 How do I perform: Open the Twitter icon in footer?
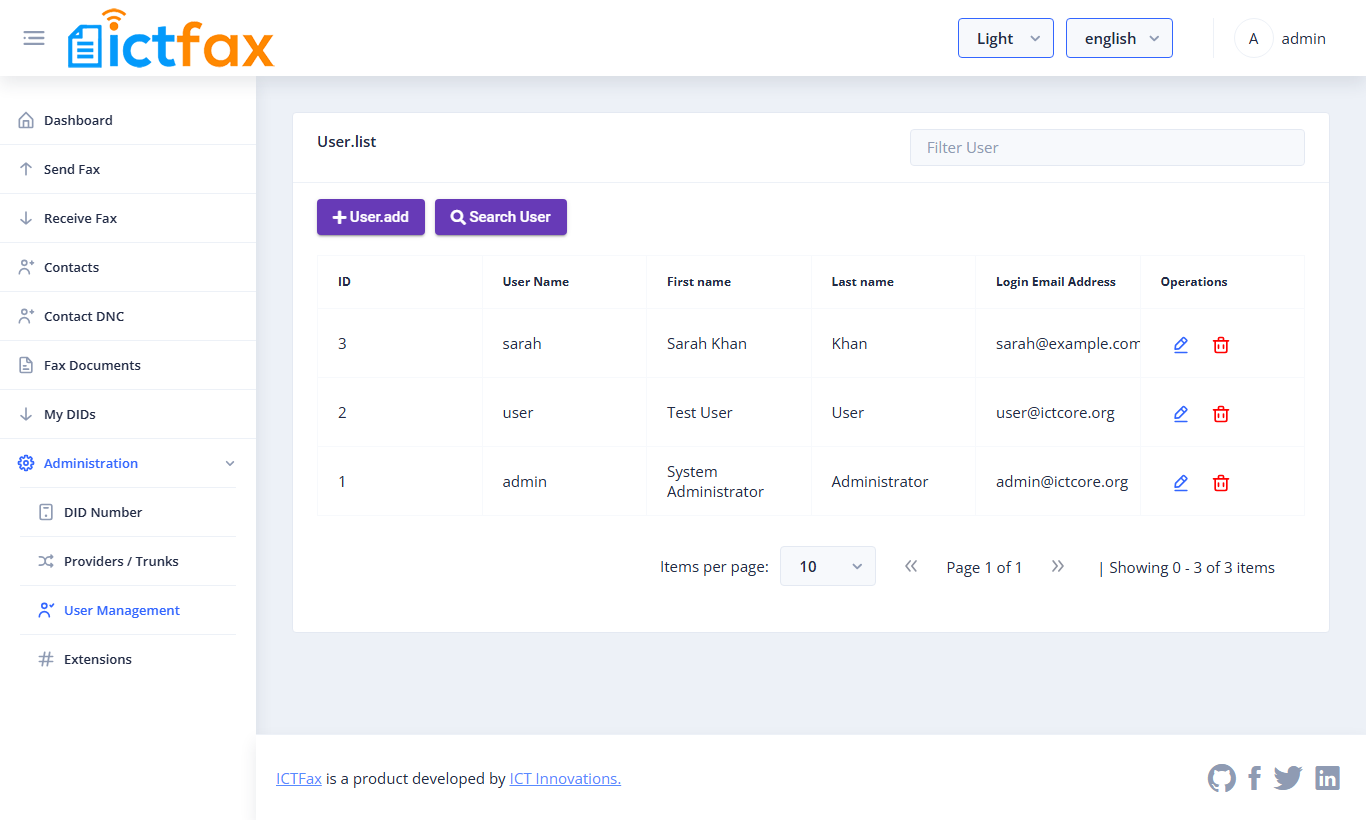coord(1288,778)
